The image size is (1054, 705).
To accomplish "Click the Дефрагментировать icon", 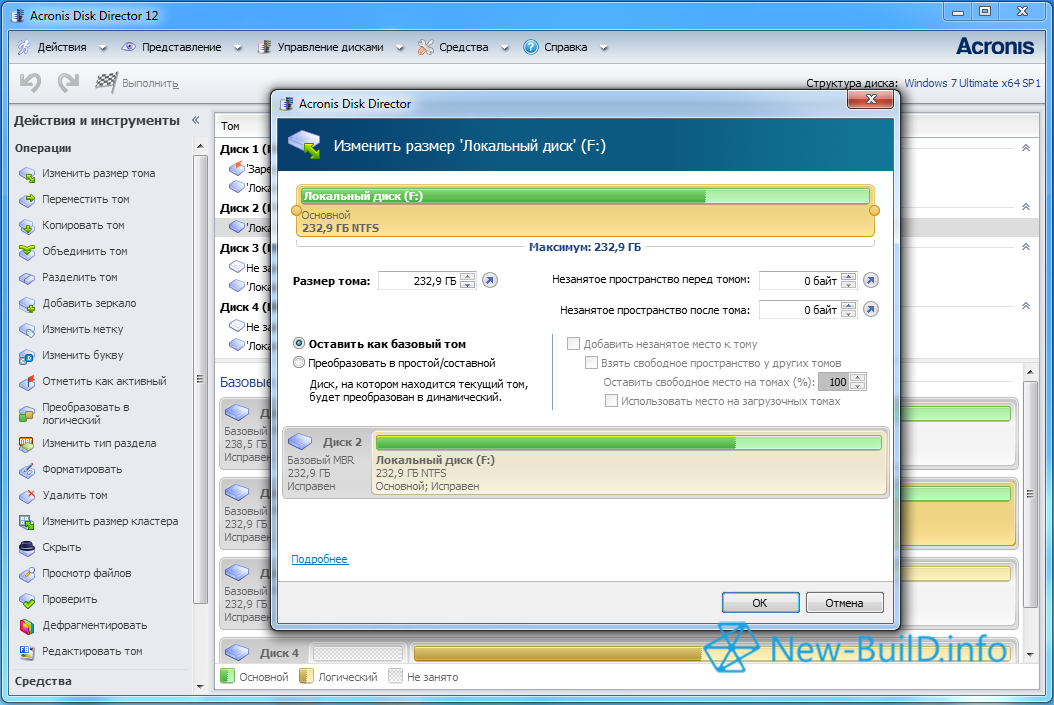I will 27,626.
